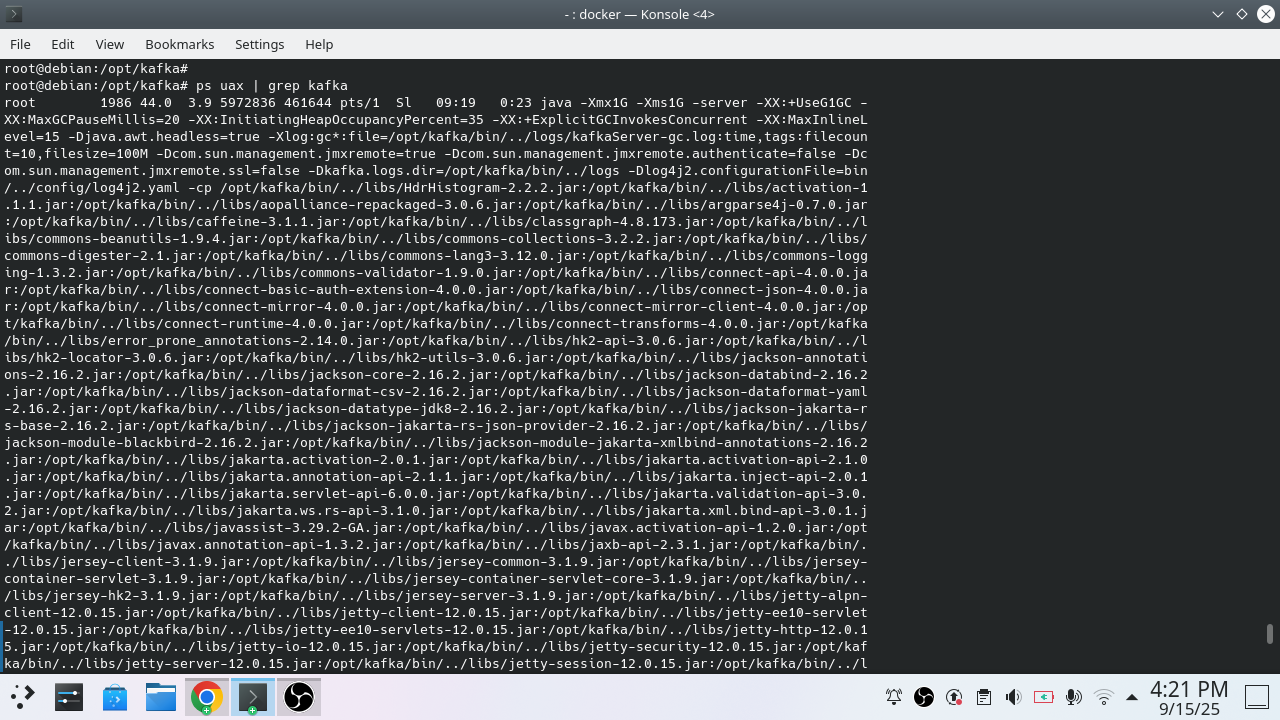Click the show desktop button

[x=1256, y=697]
